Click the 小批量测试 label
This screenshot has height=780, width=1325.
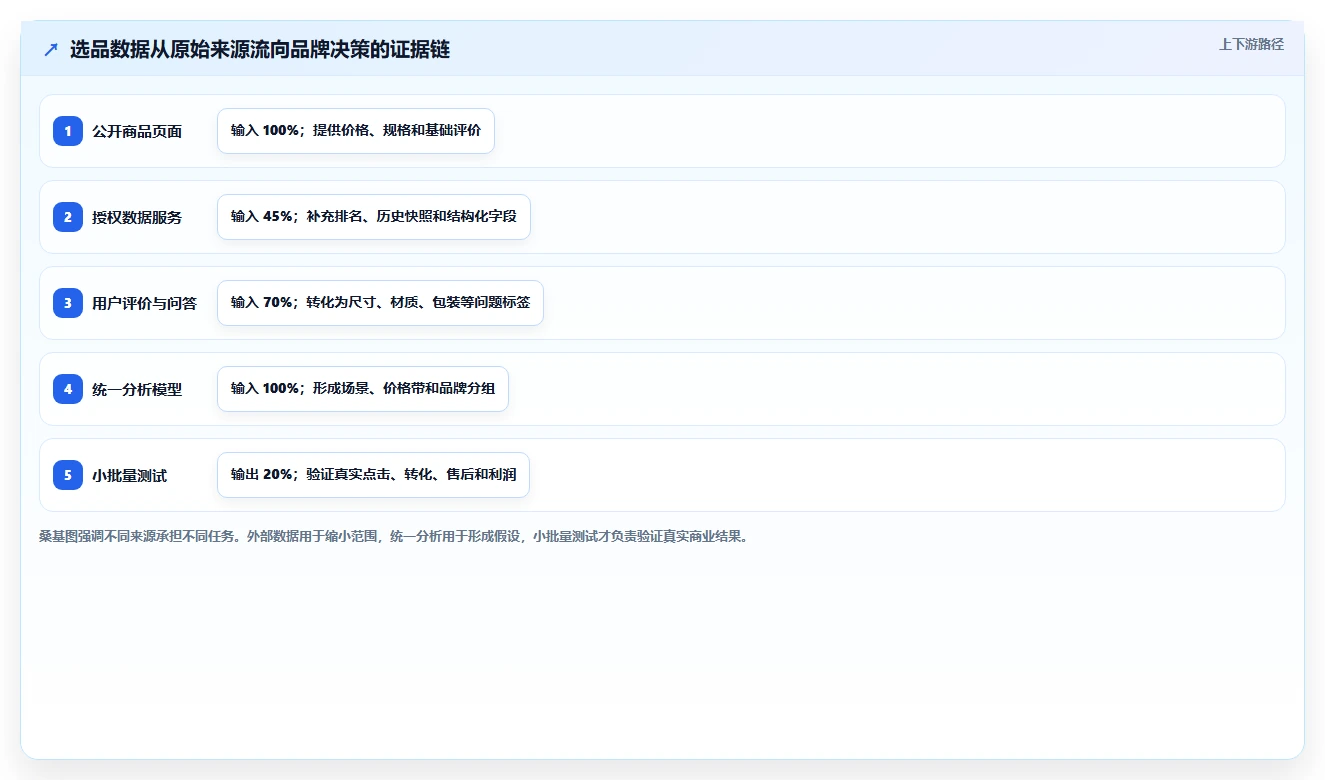(129, 475)
